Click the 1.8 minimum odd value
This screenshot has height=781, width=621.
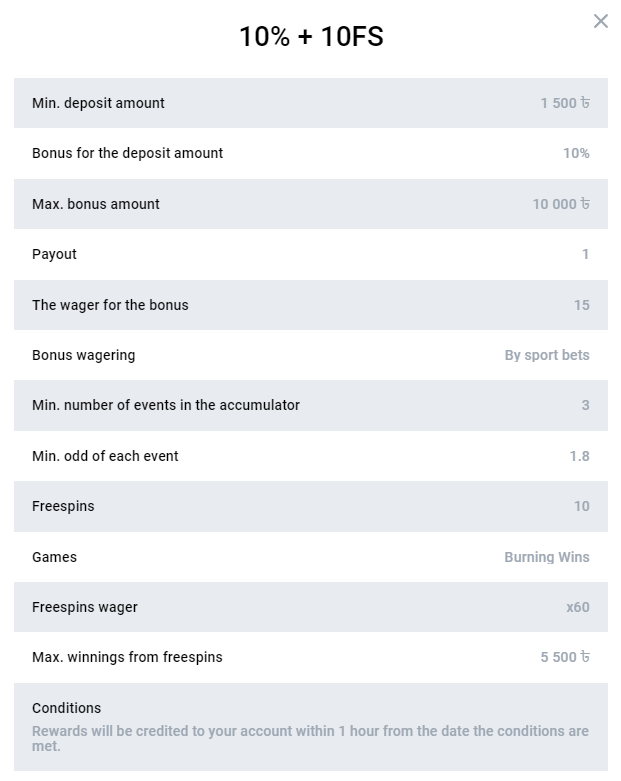click(580, 456)
